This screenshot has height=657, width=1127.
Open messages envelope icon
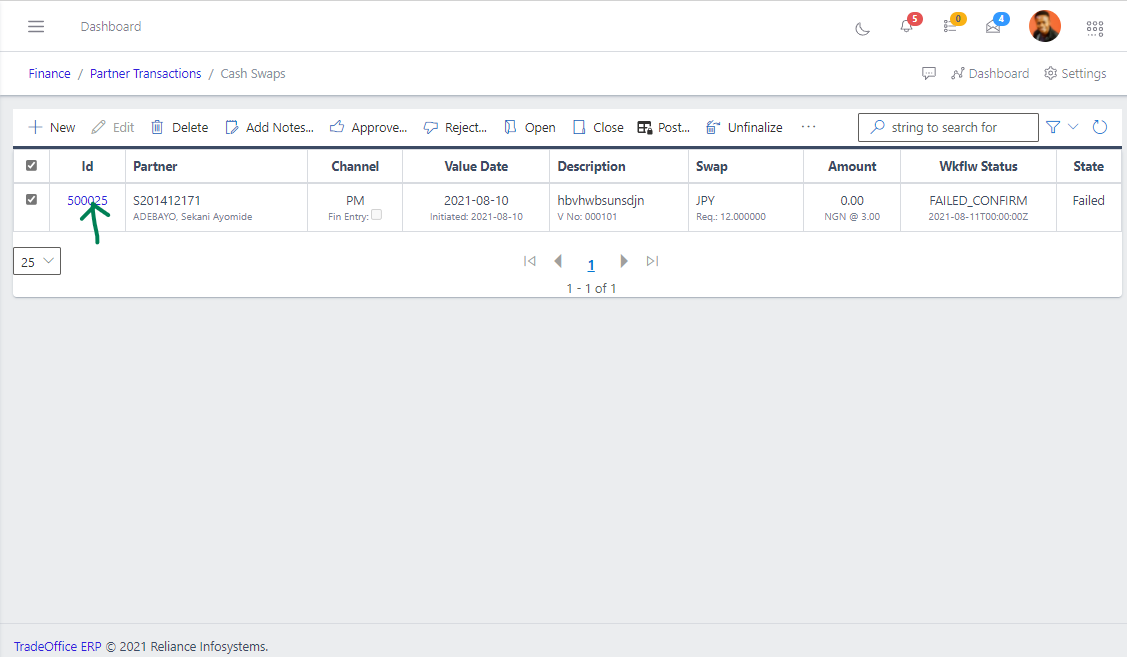point(993,27)
